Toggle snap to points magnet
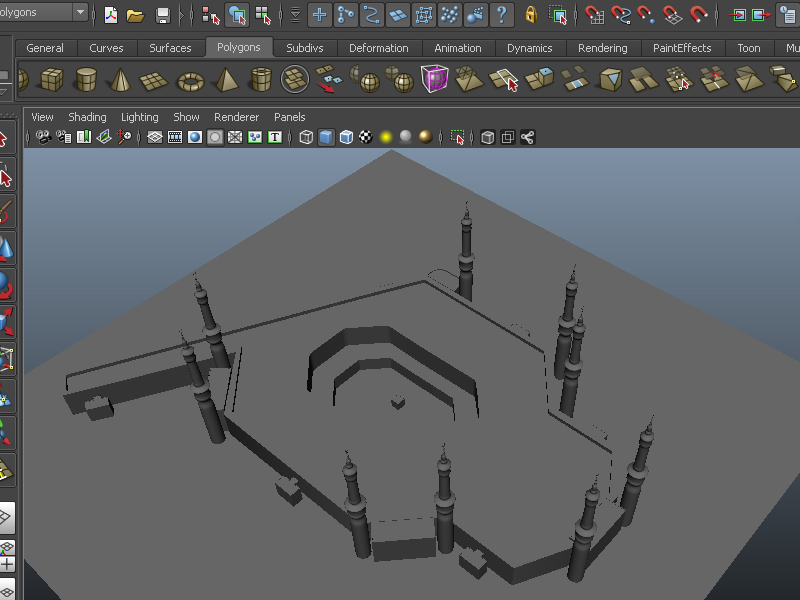Screen dimensions: 800x600 647,15
